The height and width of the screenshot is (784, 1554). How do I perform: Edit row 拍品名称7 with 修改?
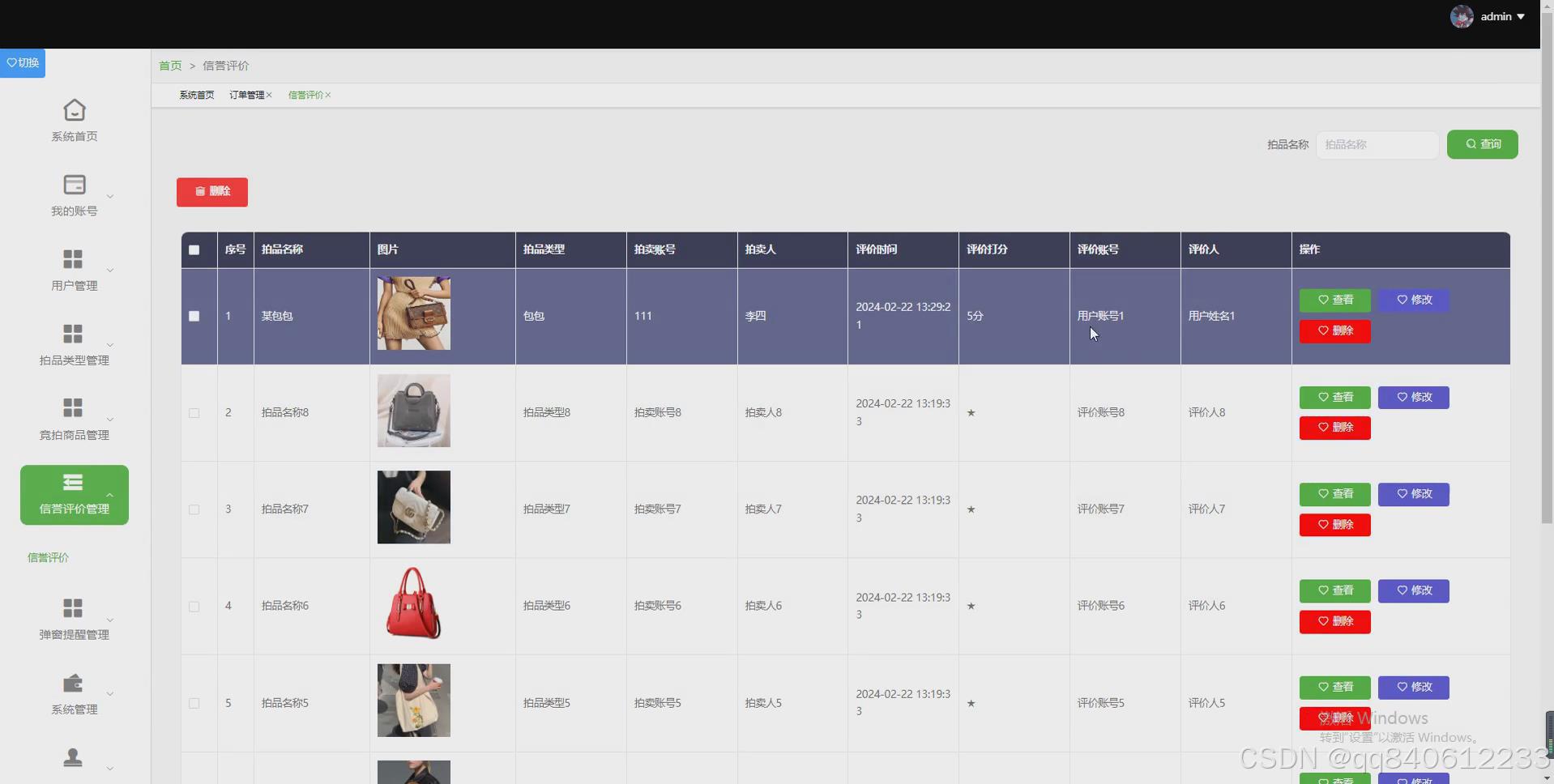[x=1414, y=494]
